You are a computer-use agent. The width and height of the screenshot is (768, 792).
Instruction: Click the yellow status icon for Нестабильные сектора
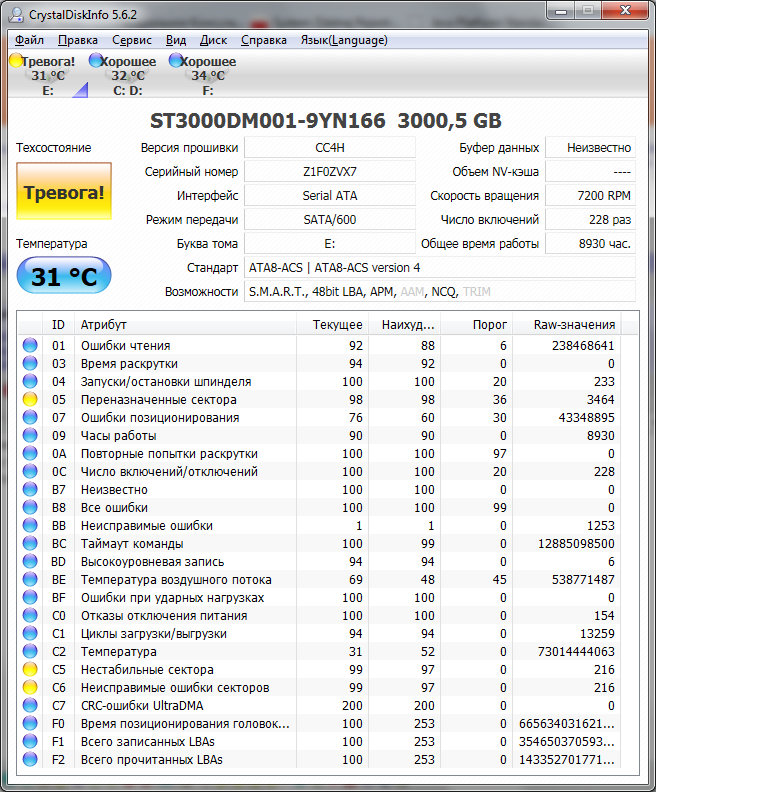tap(30, 670)
